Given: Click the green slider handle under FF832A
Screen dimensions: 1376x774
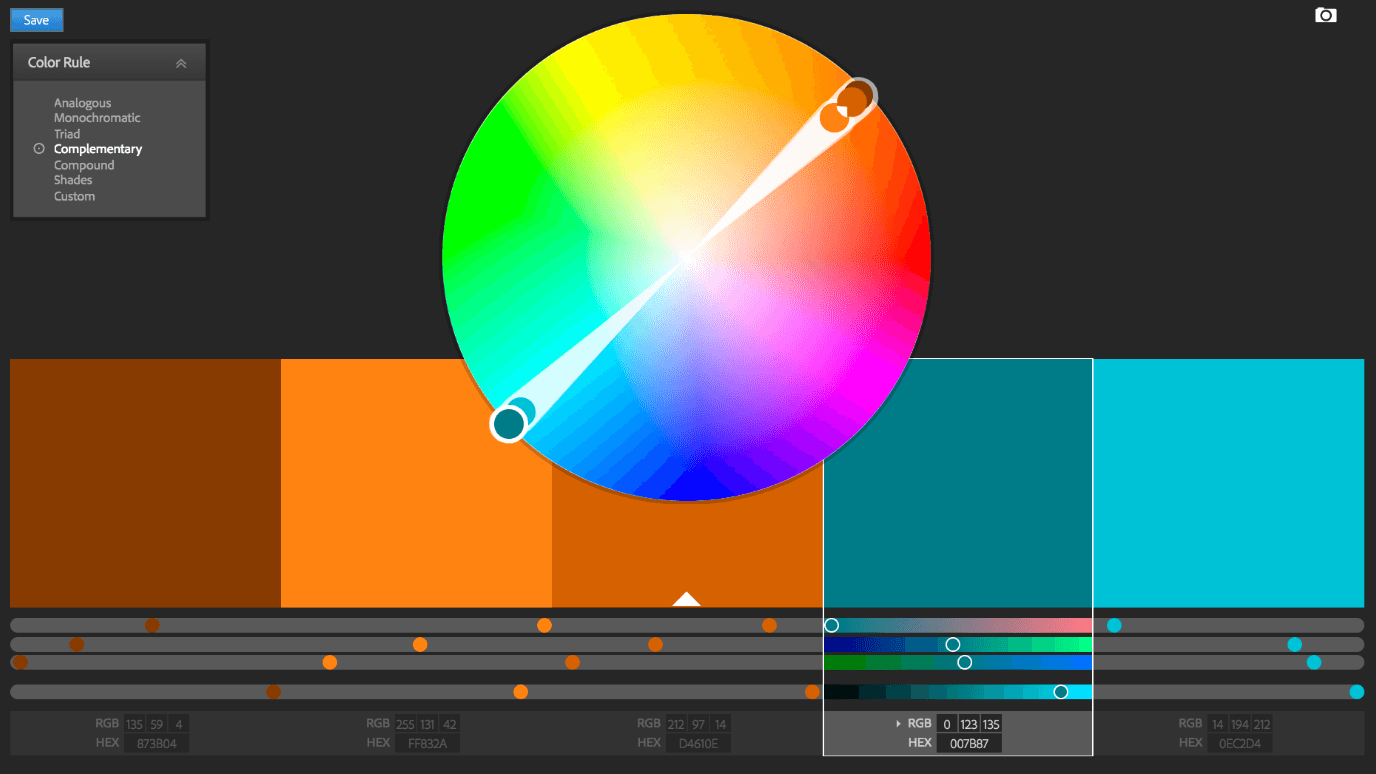Looking at the screenshot, I should [x=420, y=644].
